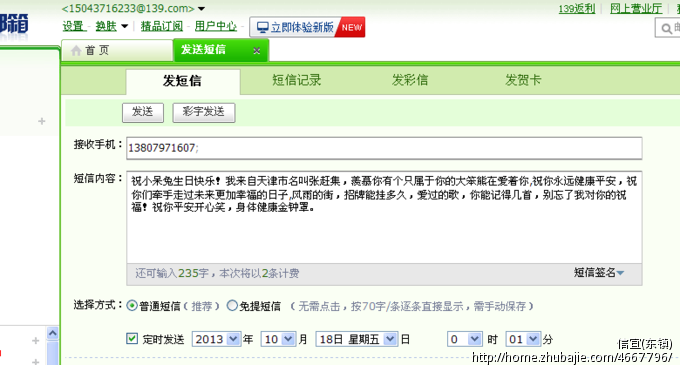Click the monitor icon in 立即体验新版 button
This screenshot has width=680, height=365.
click(262, 27)
